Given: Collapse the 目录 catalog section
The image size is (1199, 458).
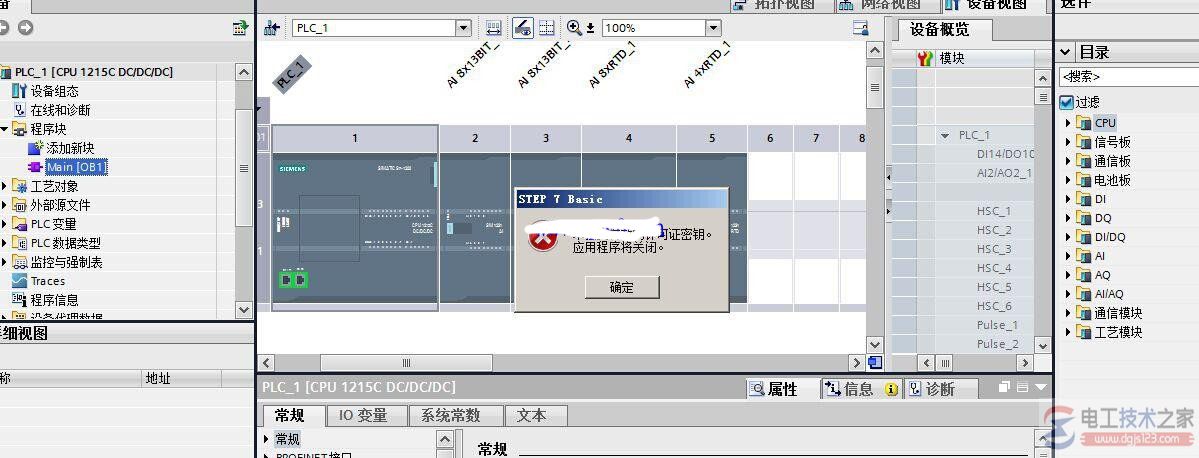Looking at the screenshot, I should pyautogui.click(x=1066, y=52).
